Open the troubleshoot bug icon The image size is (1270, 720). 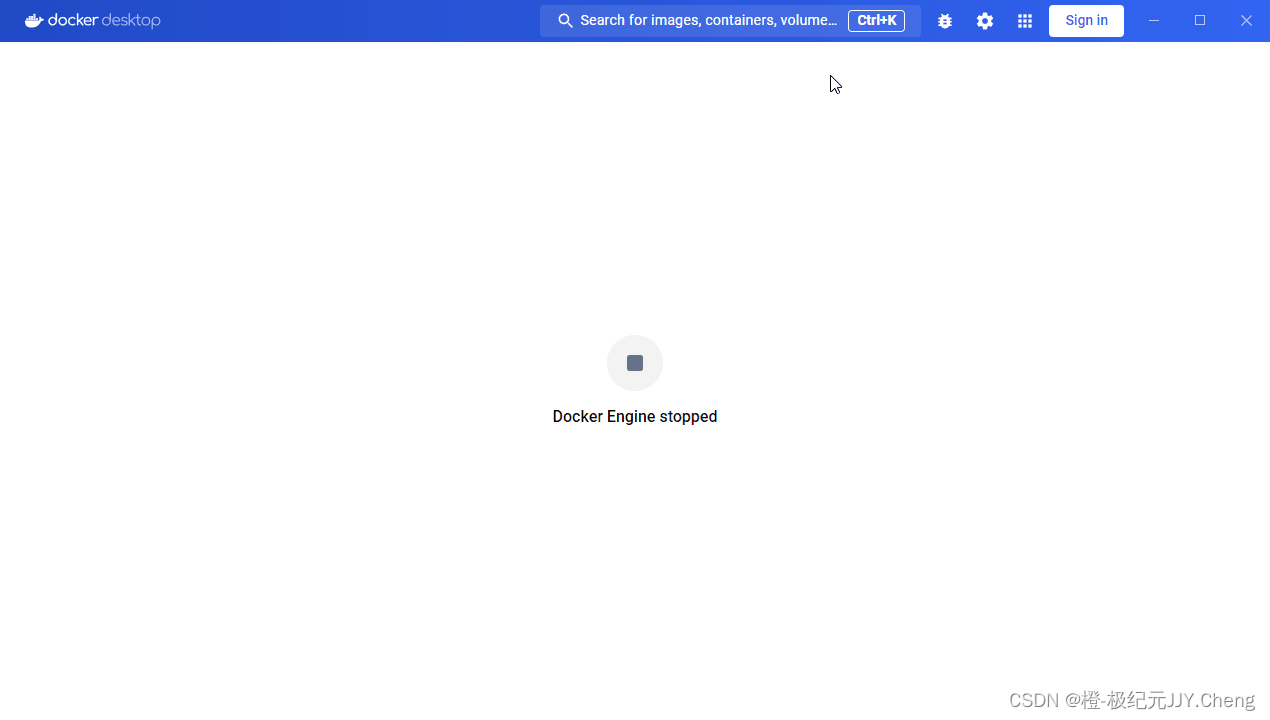click(x=945, y=21)
